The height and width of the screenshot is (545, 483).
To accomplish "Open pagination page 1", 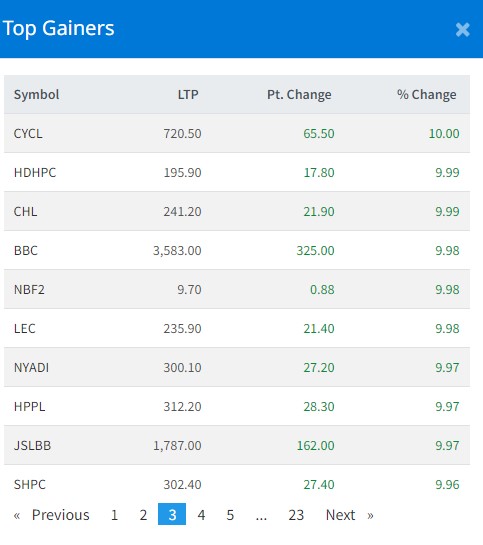I will pyautogui.click(x=114, y=515).
